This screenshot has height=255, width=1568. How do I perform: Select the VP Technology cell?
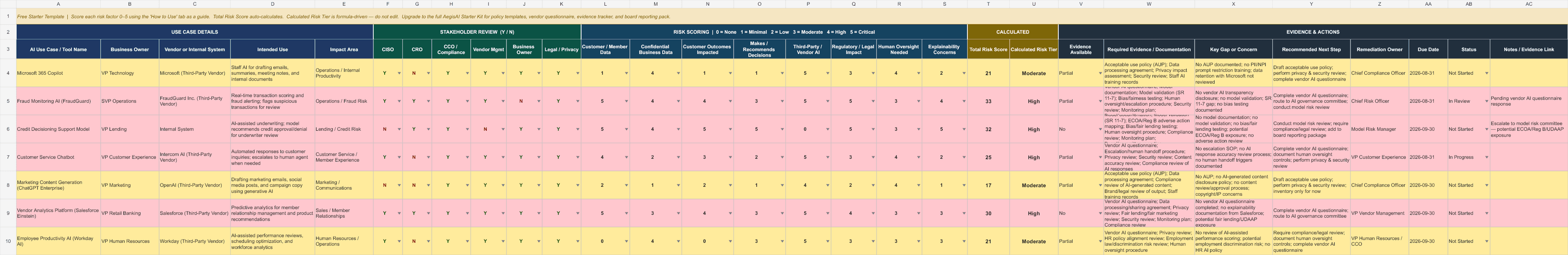coord(130,73)
